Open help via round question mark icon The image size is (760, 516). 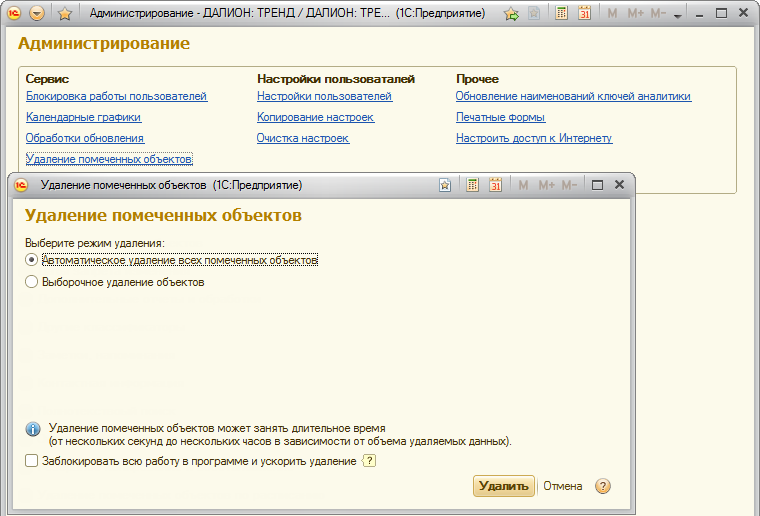602,486
